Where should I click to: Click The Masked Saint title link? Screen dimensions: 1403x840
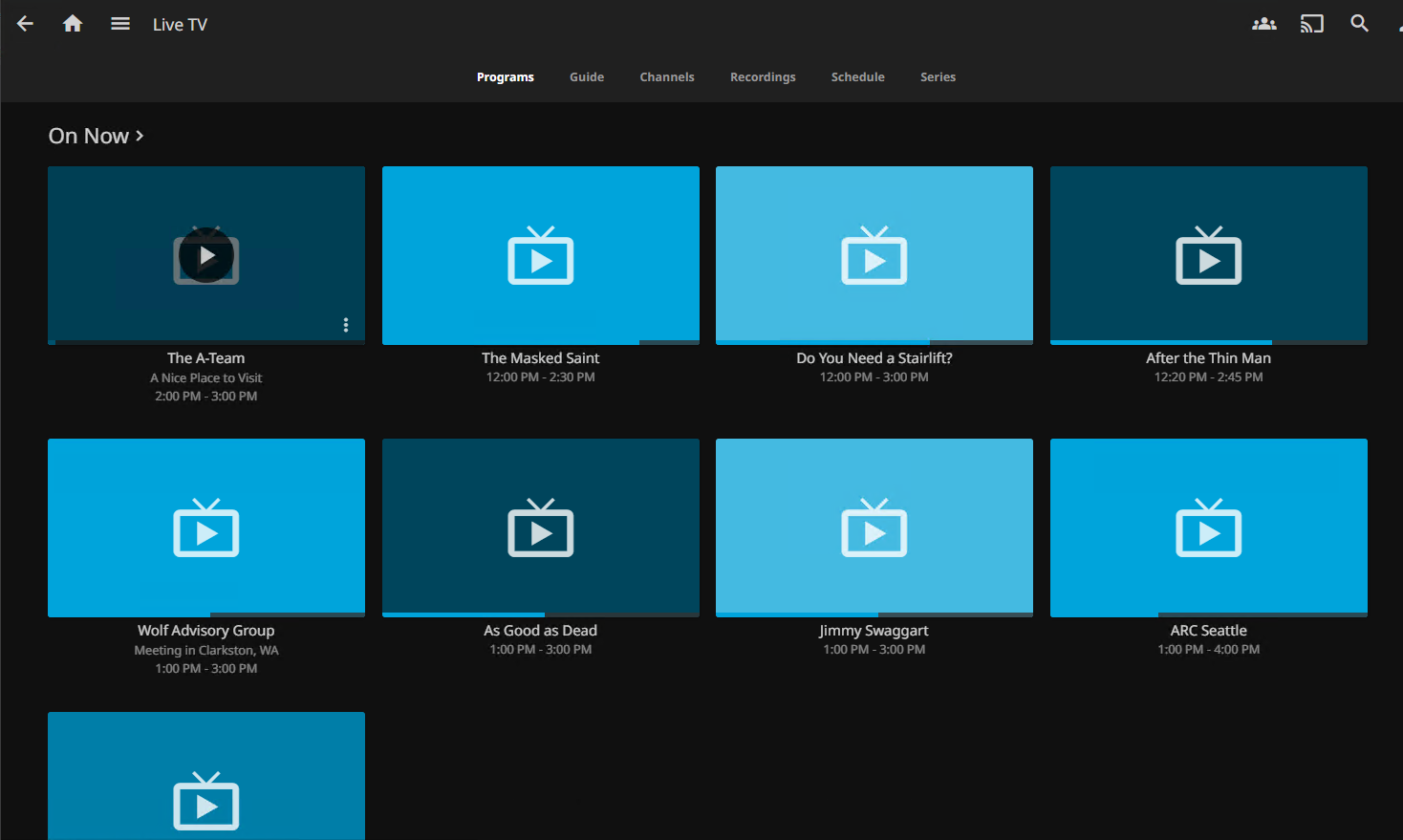[x=540, y=358]
